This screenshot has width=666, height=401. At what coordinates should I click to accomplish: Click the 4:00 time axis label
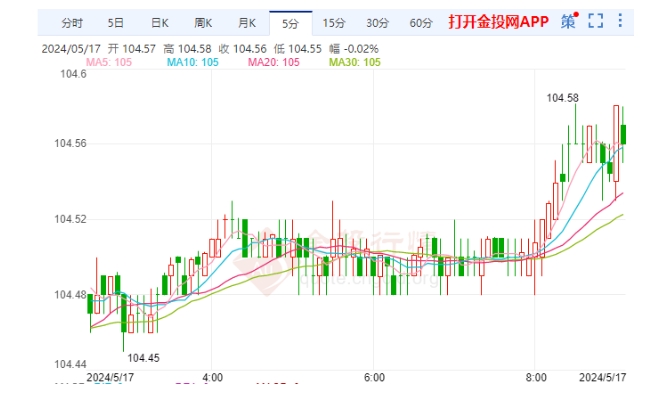pyautogui.click(x=212, y=378)
